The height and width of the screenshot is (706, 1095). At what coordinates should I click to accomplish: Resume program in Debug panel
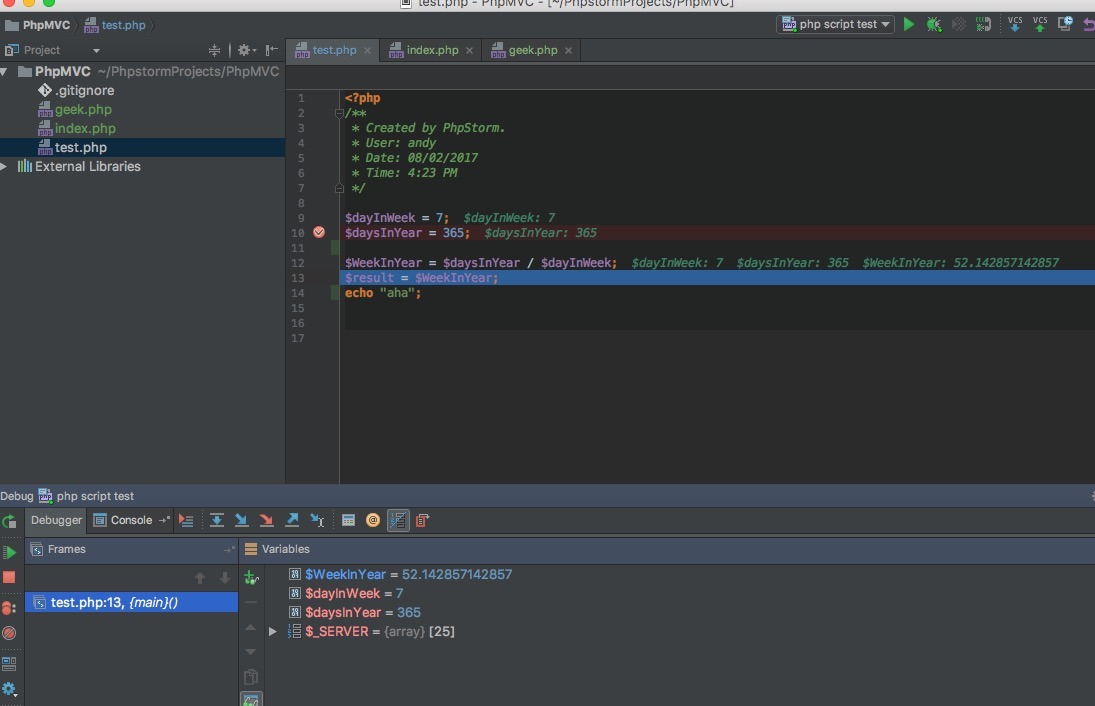pyautogui.click(x=9, y=552)
